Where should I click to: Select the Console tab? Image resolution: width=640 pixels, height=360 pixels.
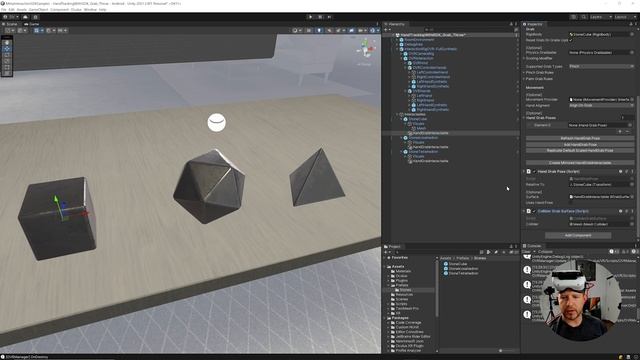pos(532,246)
